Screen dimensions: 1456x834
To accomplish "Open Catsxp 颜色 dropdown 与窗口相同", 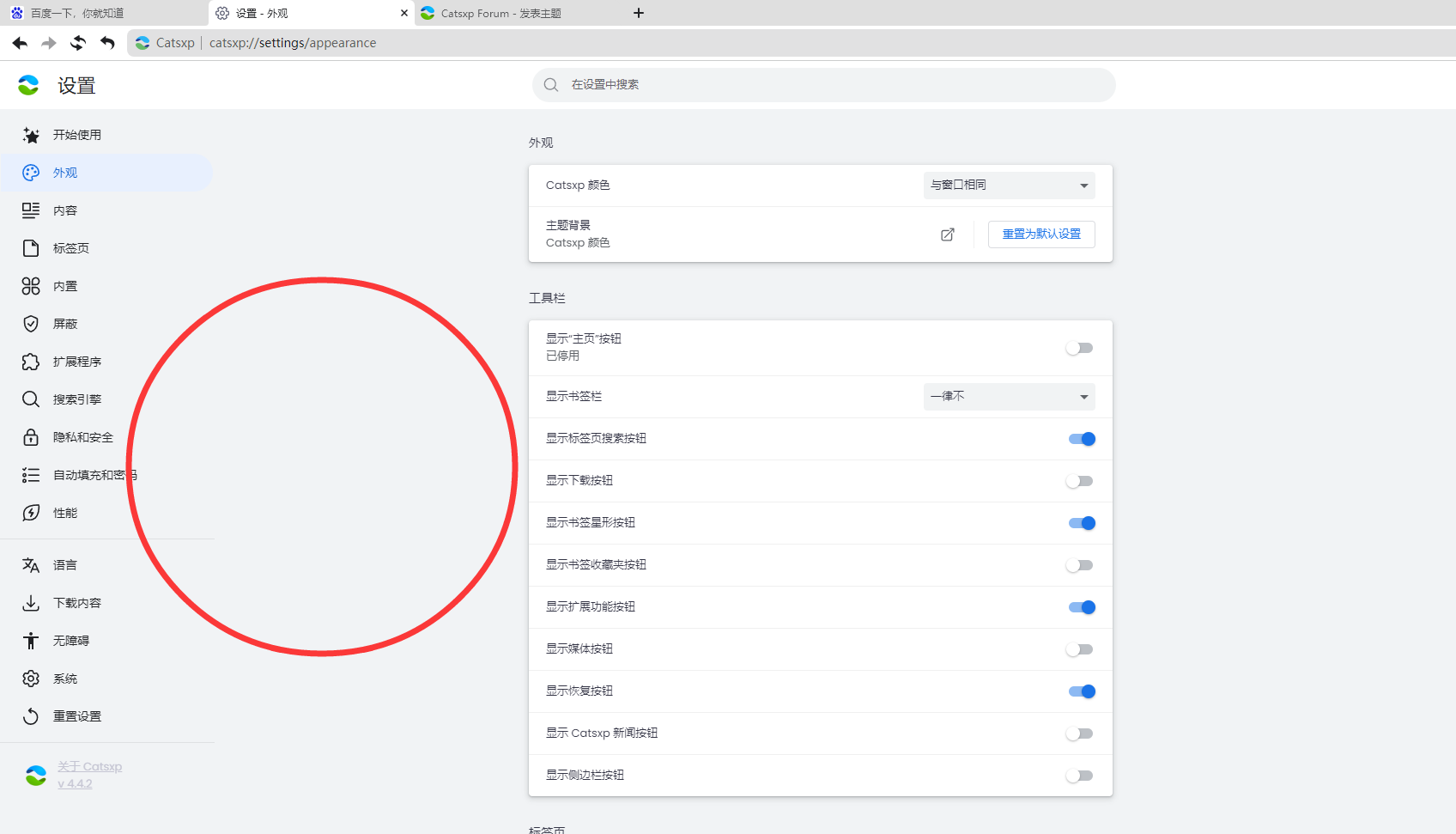I will (1010, 186).
